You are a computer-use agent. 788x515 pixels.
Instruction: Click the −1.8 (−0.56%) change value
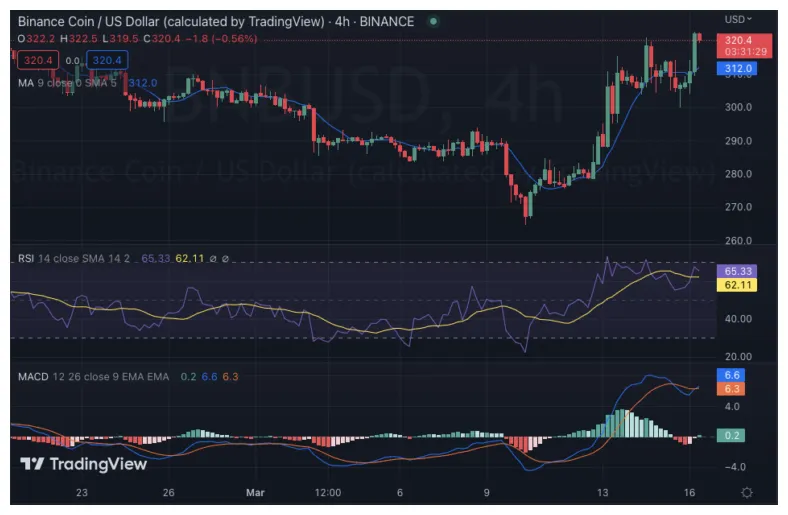coord(221,39)
